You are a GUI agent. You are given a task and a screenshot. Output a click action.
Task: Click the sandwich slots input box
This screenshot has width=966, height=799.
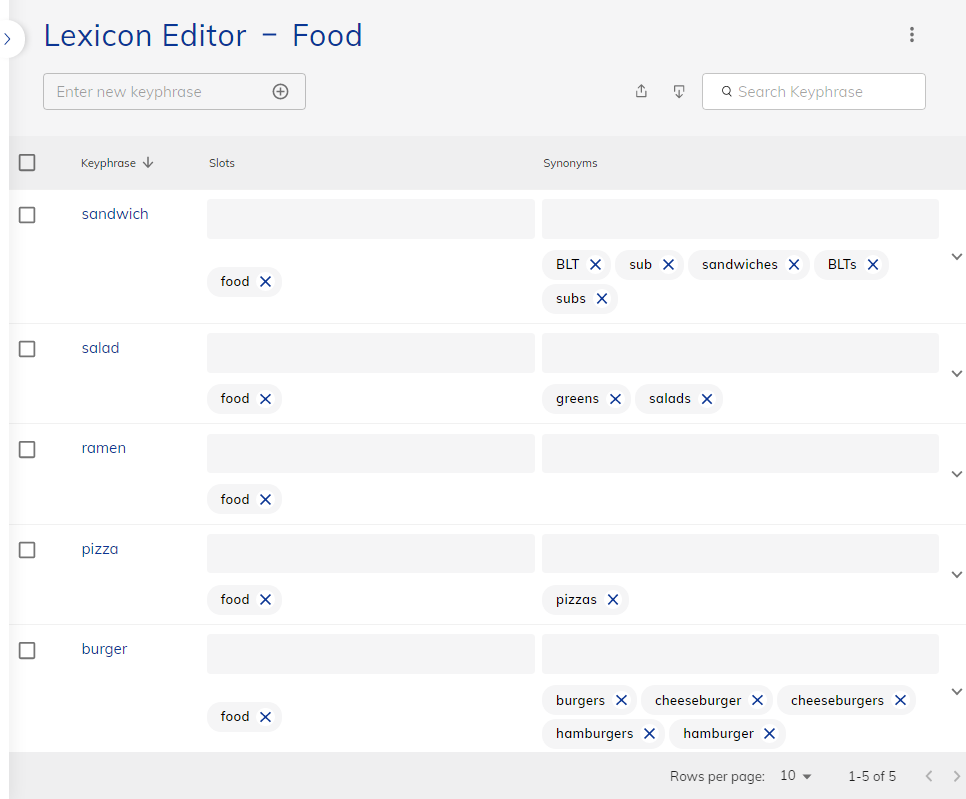[371, 219]
